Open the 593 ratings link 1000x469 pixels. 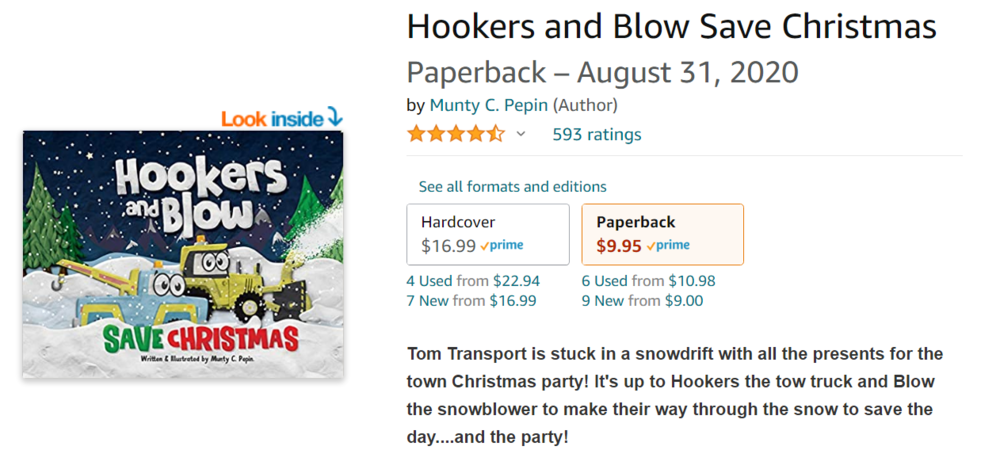pyautogui.click(x=597, y=134)
